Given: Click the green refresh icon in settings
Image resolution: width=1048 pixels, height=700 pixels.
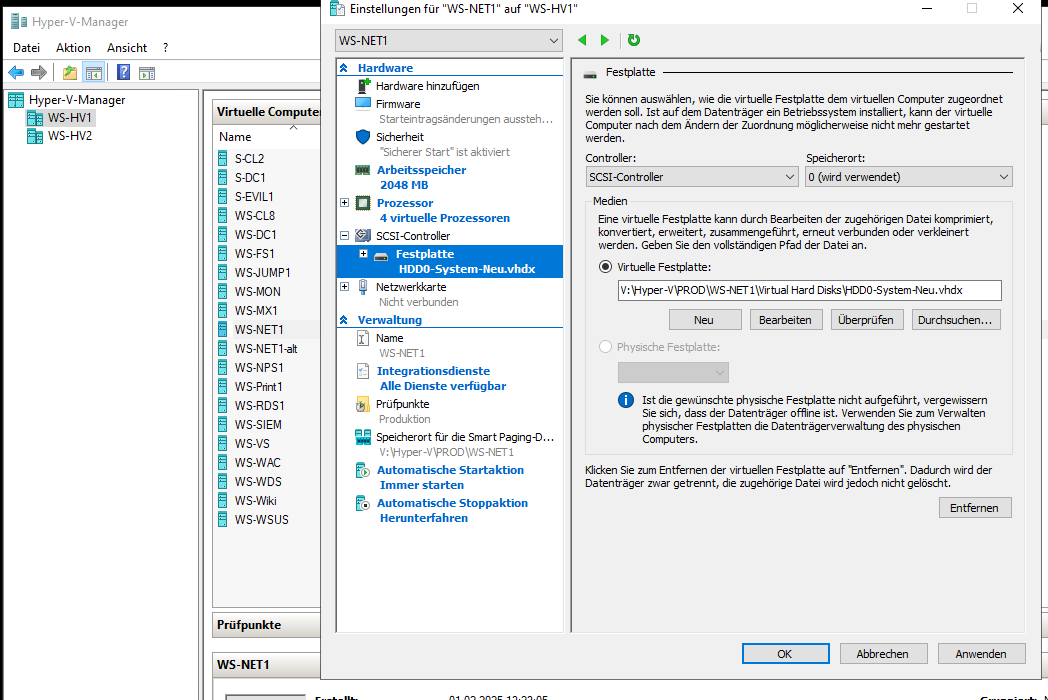Looking at the screenshot, I should click(x=634, y=40).
